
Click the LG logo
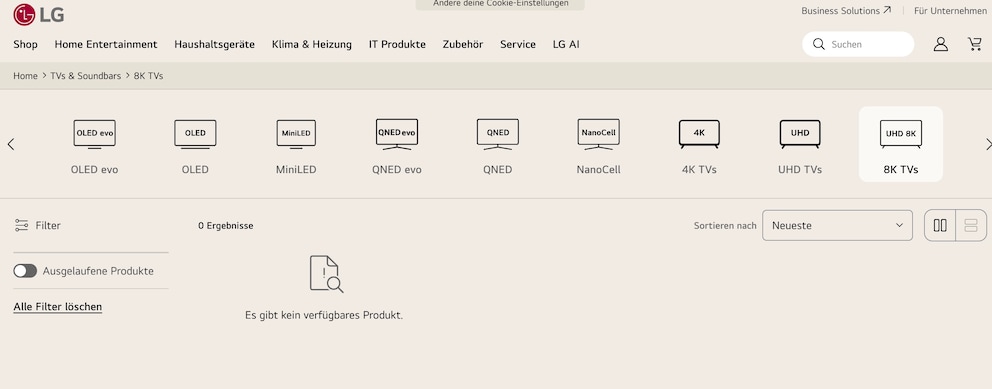tap(39, 14)
